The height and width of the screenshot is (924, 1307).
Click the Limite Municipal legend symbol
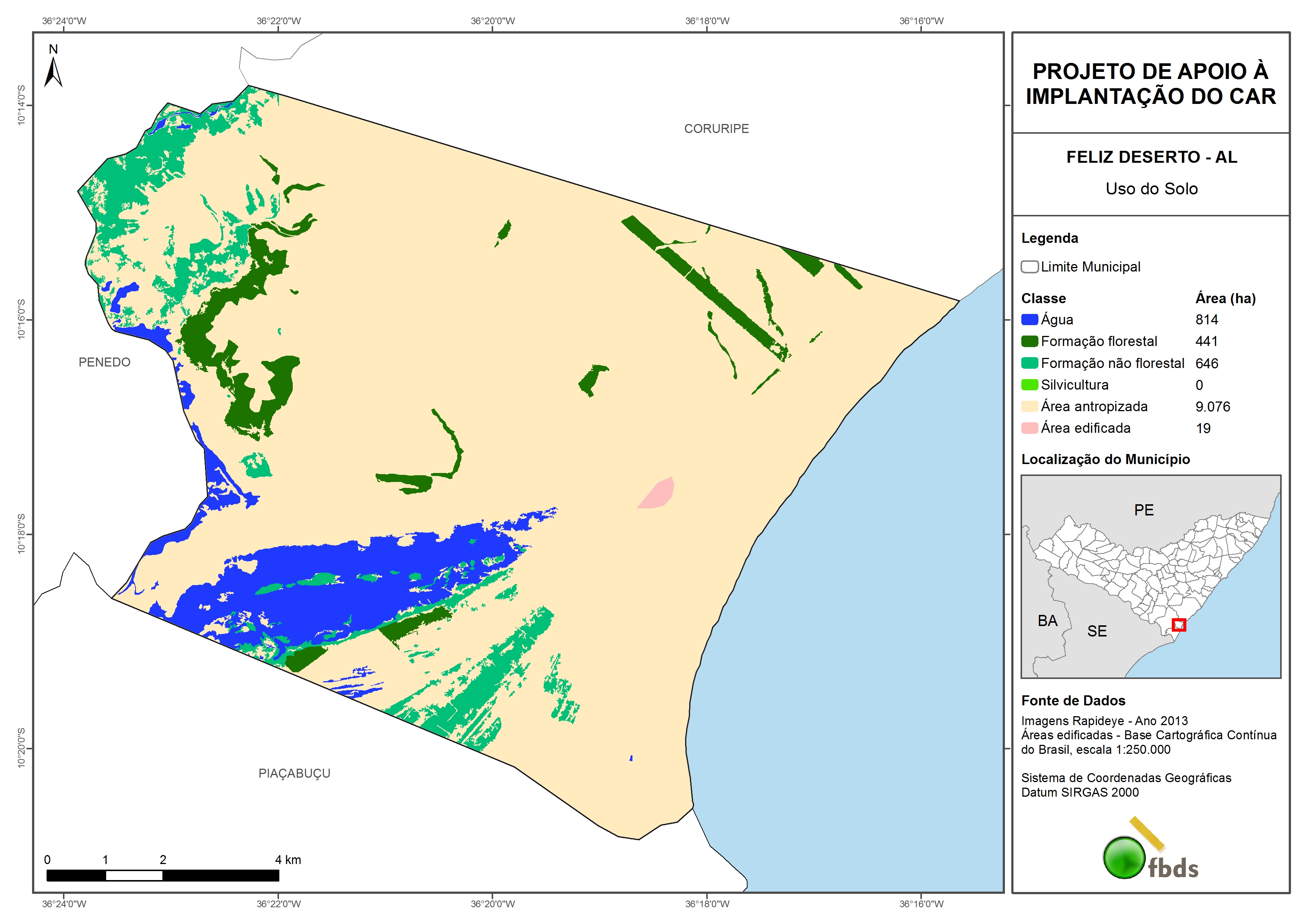pos(1029,266)
